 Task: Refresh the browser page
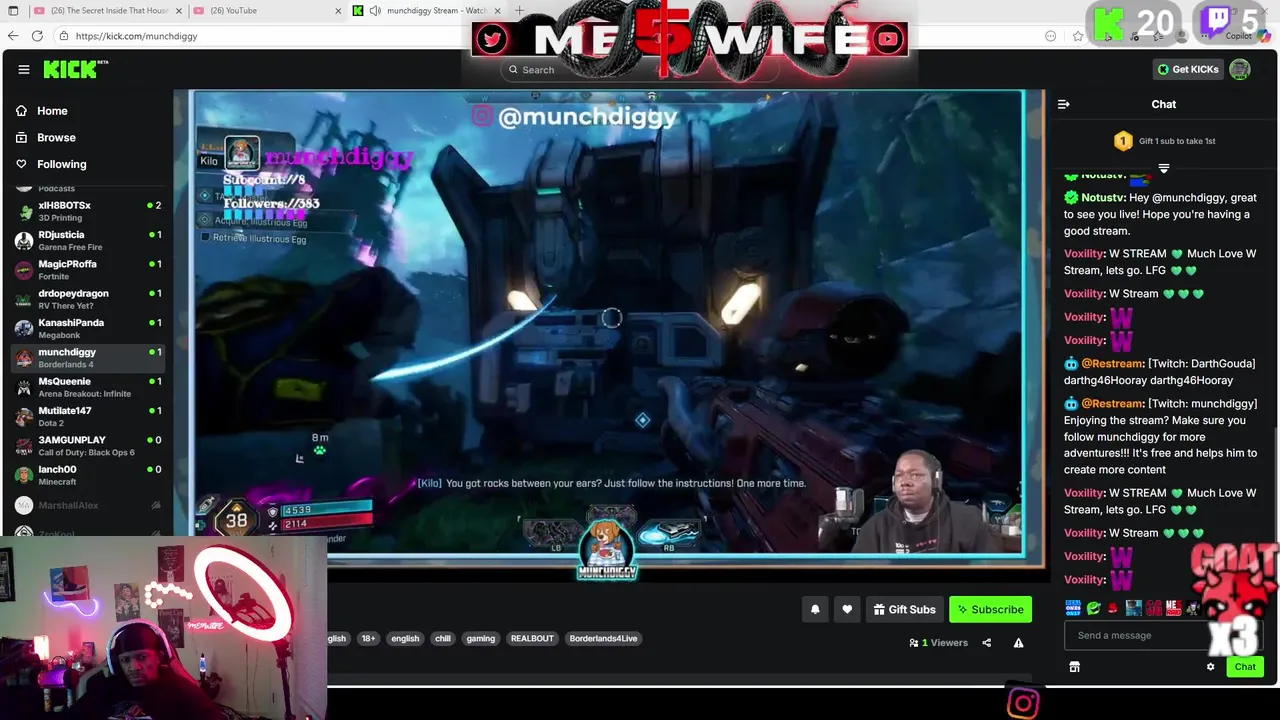(37, 36)
